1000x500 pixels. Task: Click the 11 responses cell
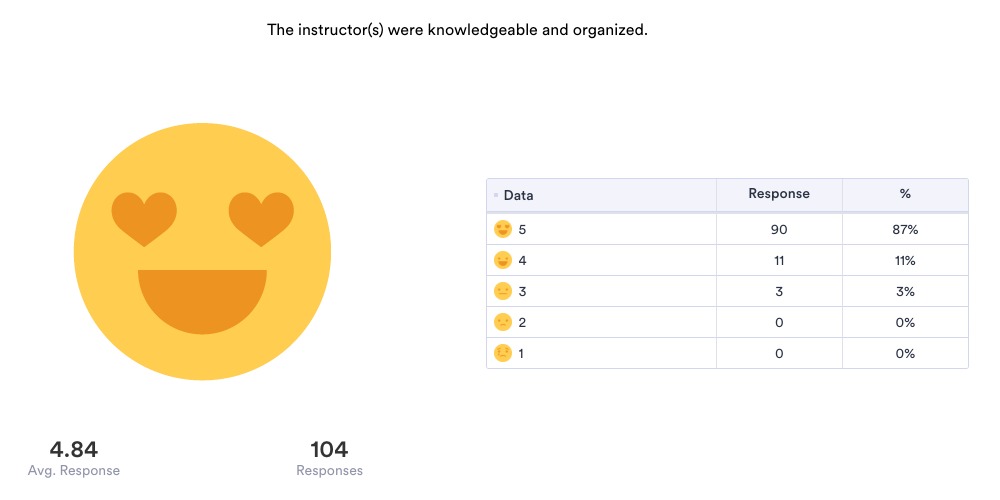click(x=779, y=261)
